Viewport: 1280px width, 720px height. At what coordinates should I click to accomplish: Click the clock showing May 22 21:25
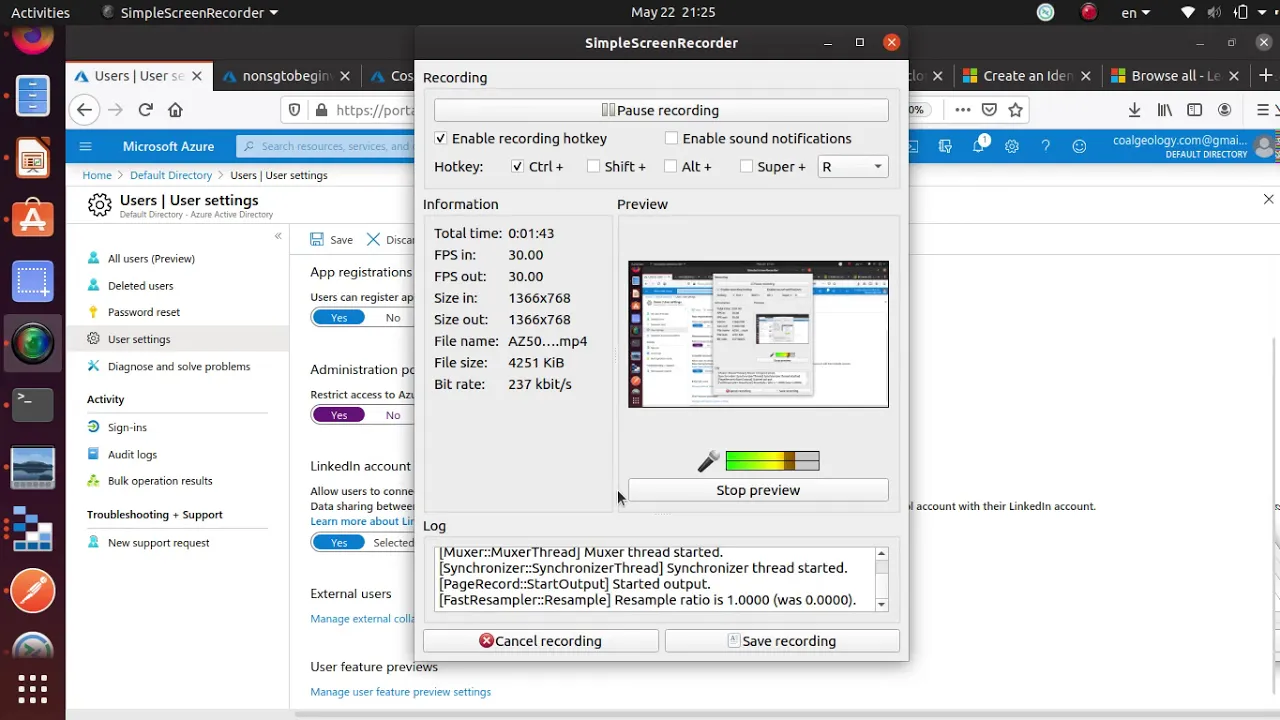coord(673,13)
